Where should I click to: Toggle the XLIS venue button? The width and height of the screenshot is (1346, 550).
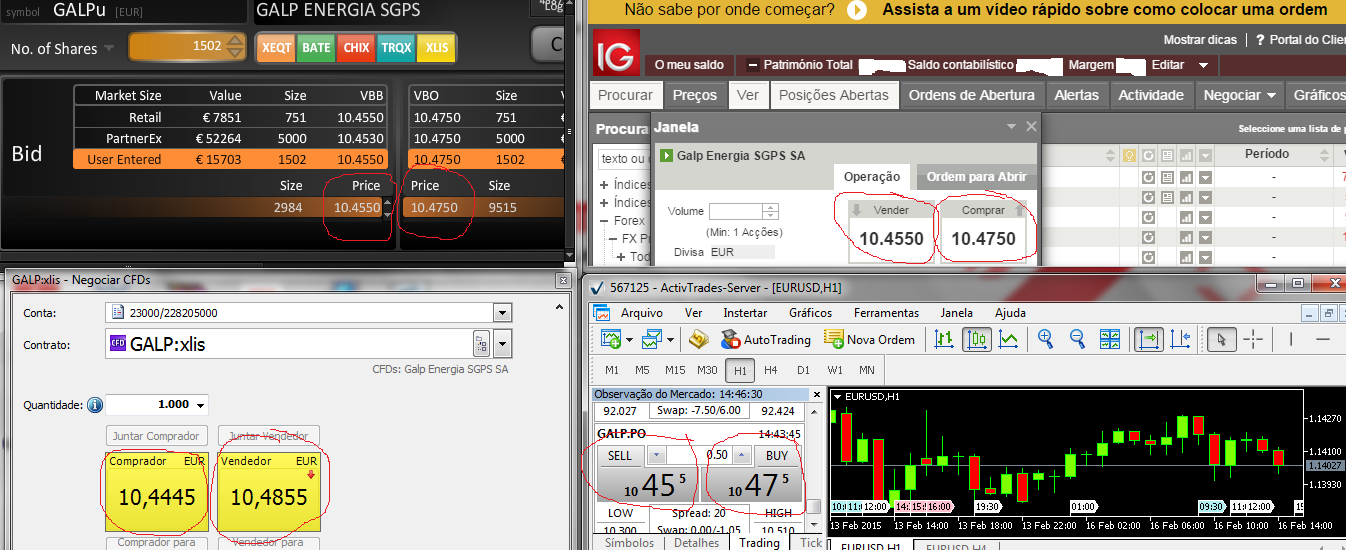point(436,47)
